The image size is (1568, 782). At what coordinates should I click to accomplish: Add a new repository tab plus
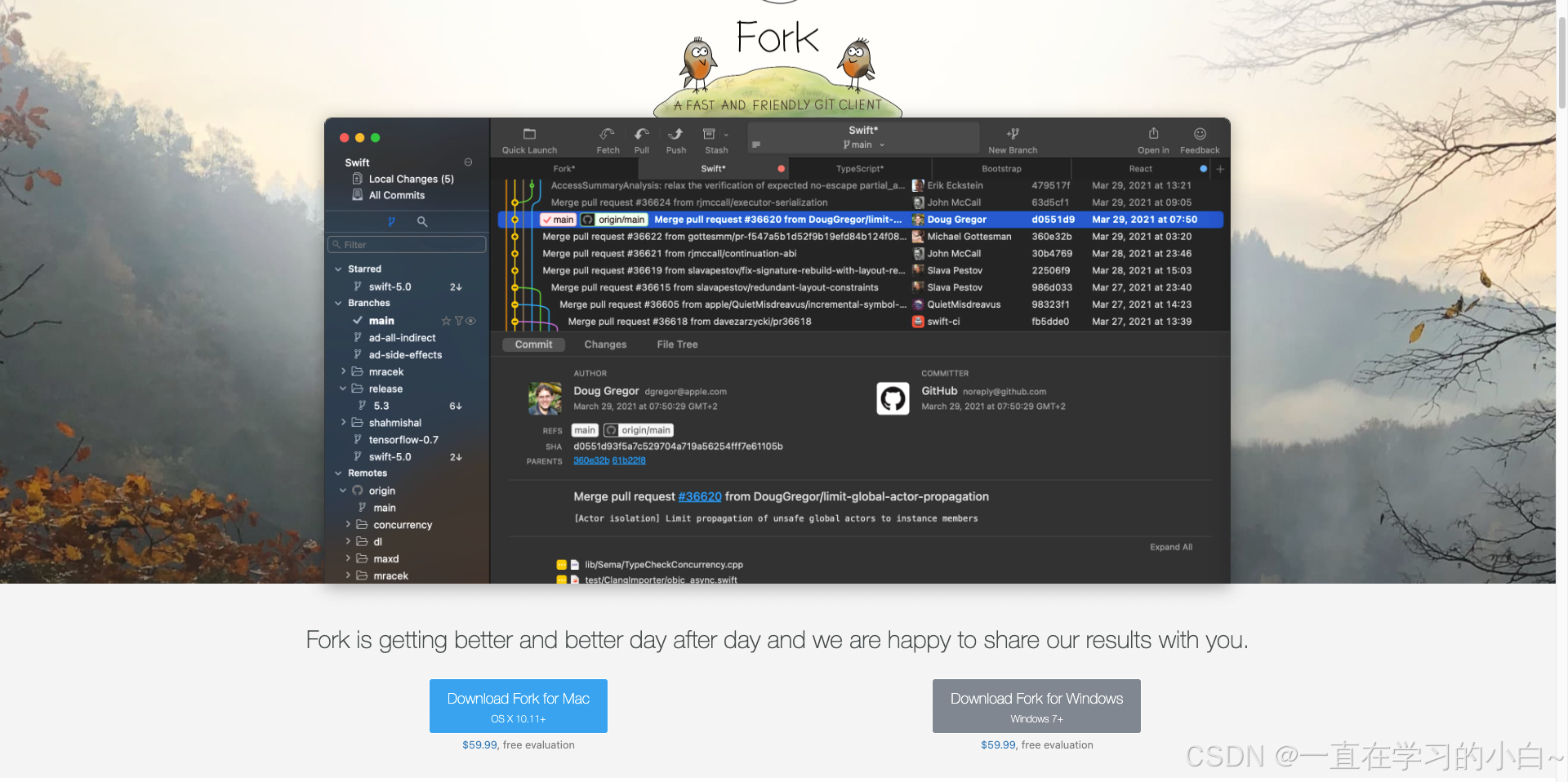pos(1220,169)
